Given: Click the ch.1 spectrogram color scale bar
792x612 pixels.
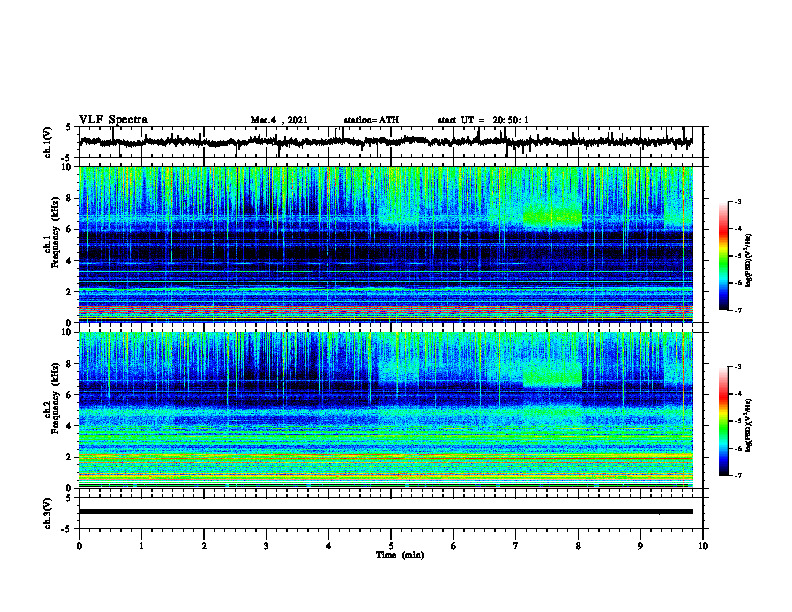Looking at the screenshot, I should click(x=723, y=256).
